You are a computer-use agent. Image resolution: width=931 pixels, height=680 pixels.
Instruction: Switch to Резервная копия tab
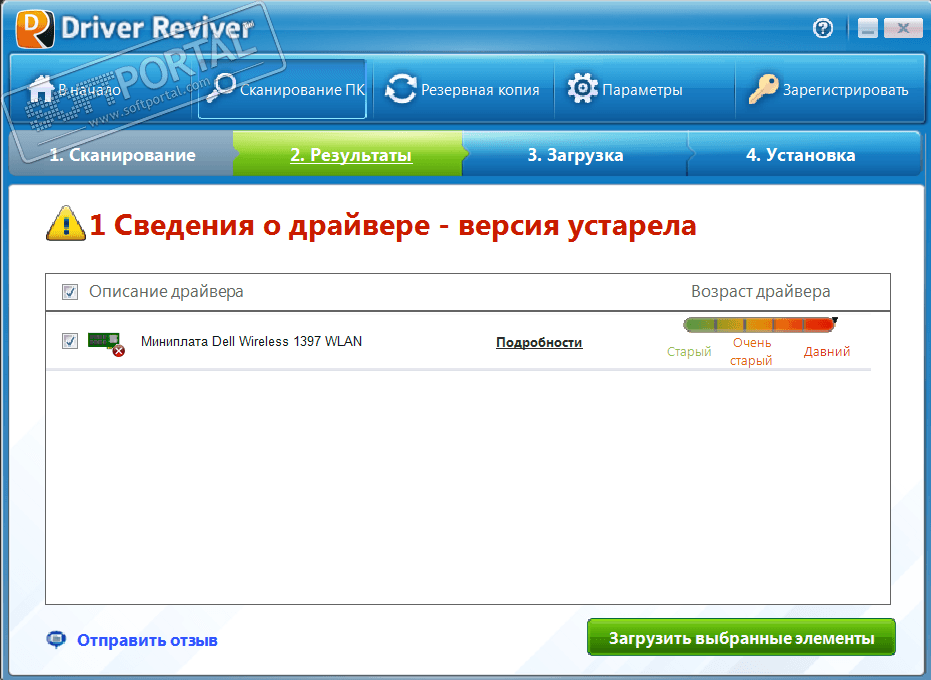463,89
